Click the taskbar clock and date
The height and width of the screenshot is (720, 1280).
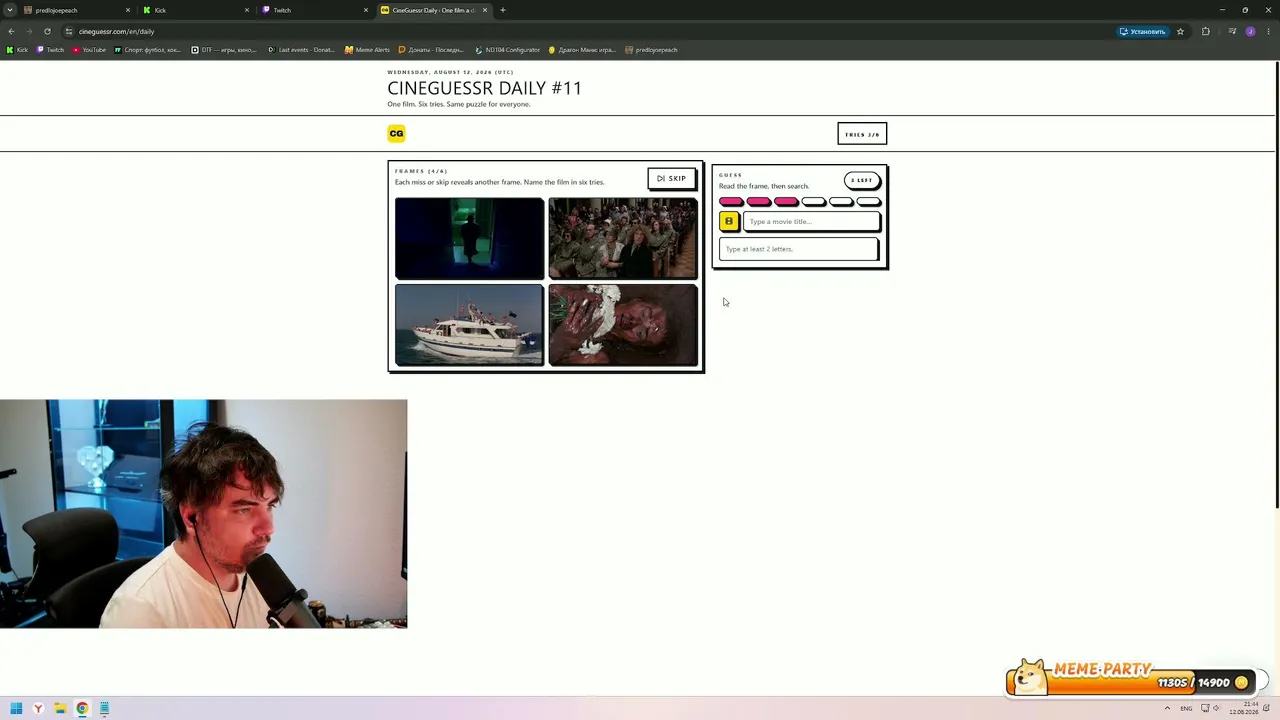[x=1245, y=708]
